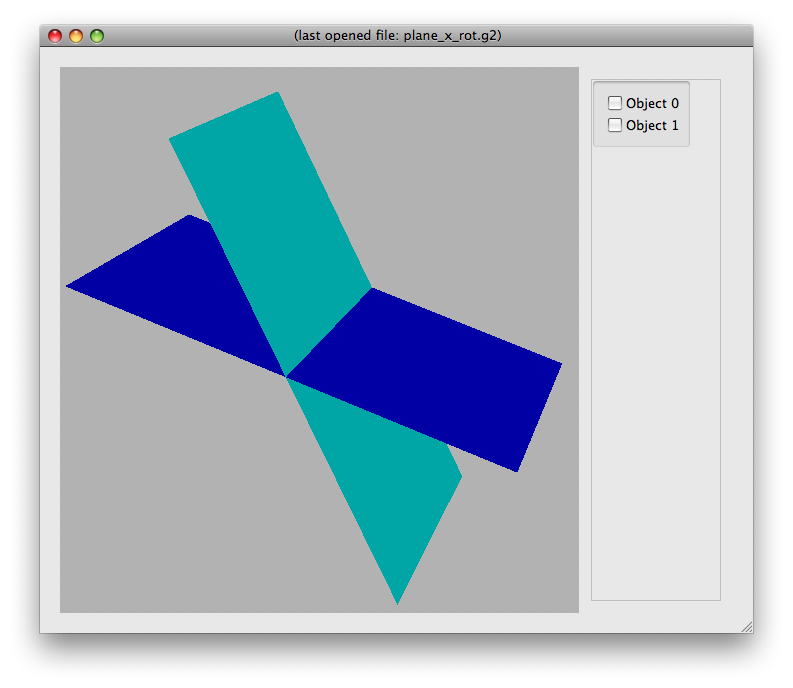Viewport: 793px width, 688px height.
Task: Enable the Object 0 checkbox
Action: pos(614,103)
